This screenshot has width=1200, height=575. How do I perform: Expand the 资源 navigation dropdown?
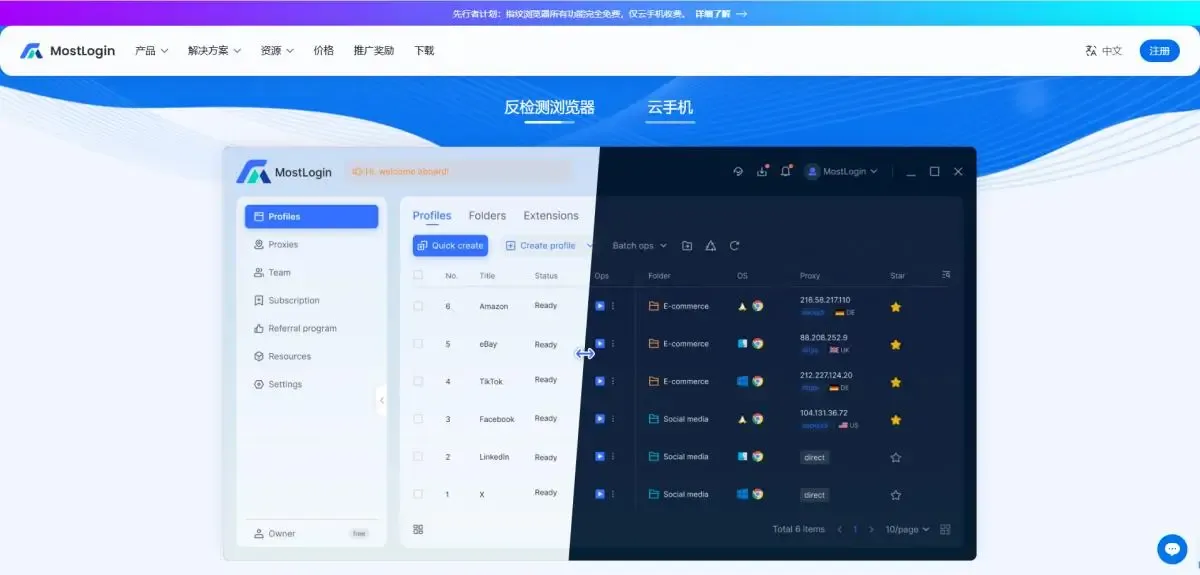[277, 51]
